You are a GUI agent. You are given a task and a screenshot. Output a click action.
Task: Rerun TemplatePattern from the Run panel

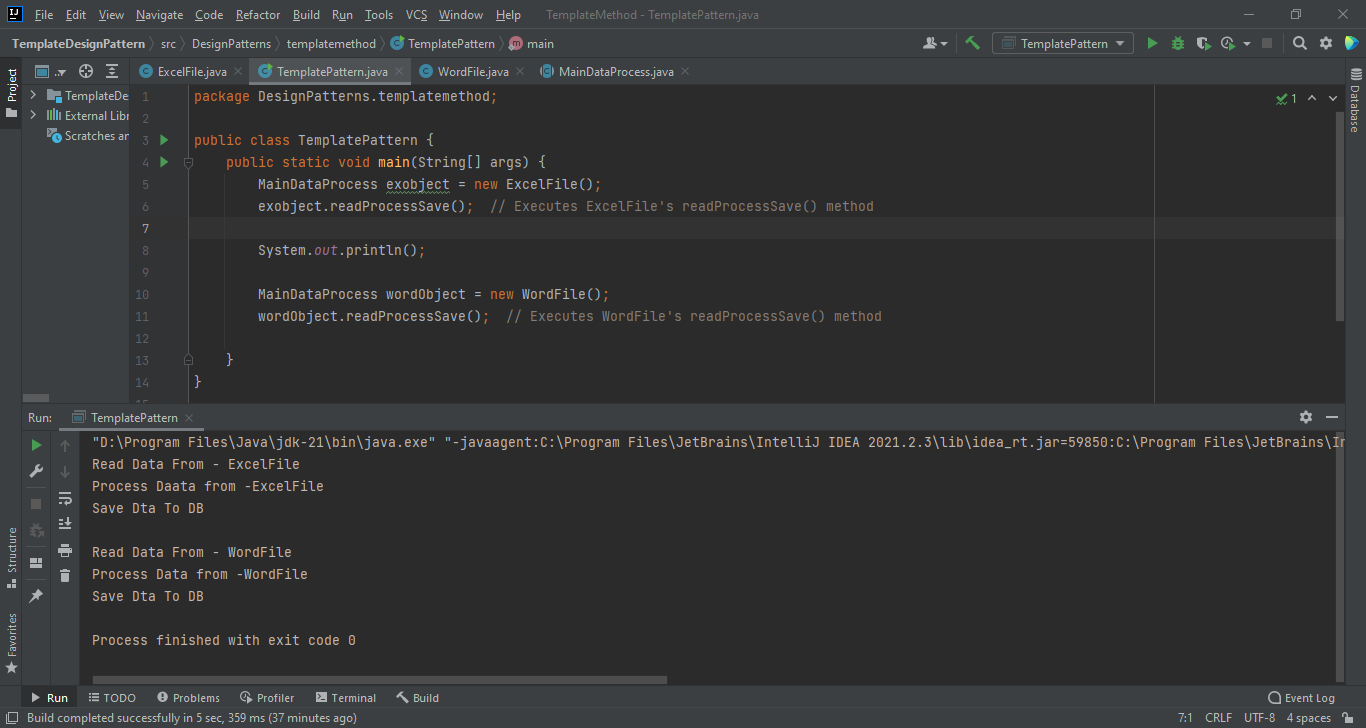pyautogui.click(x=36, y=445)
